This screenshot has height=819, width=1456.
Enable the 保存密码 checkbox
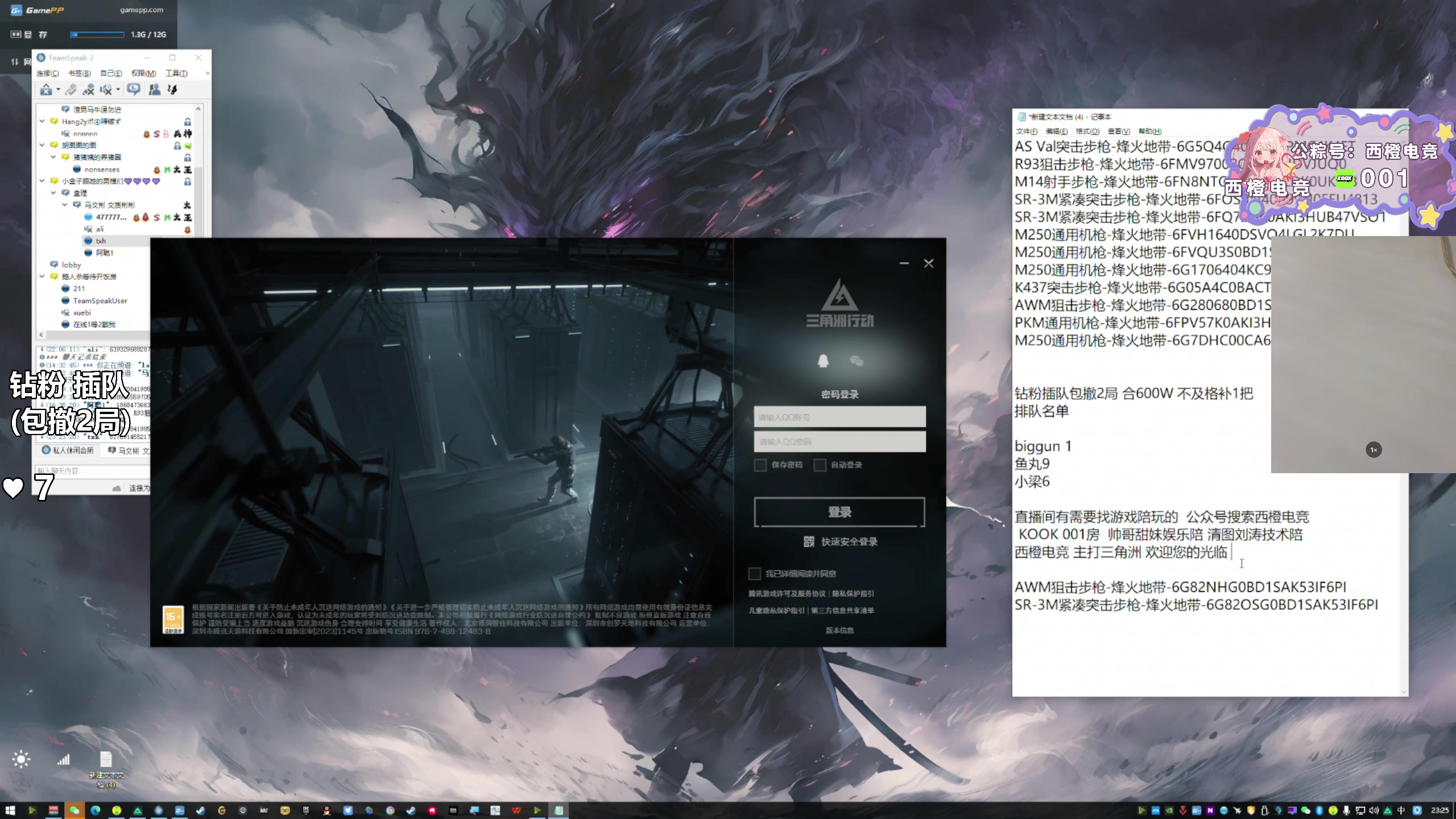coord(760,465)
